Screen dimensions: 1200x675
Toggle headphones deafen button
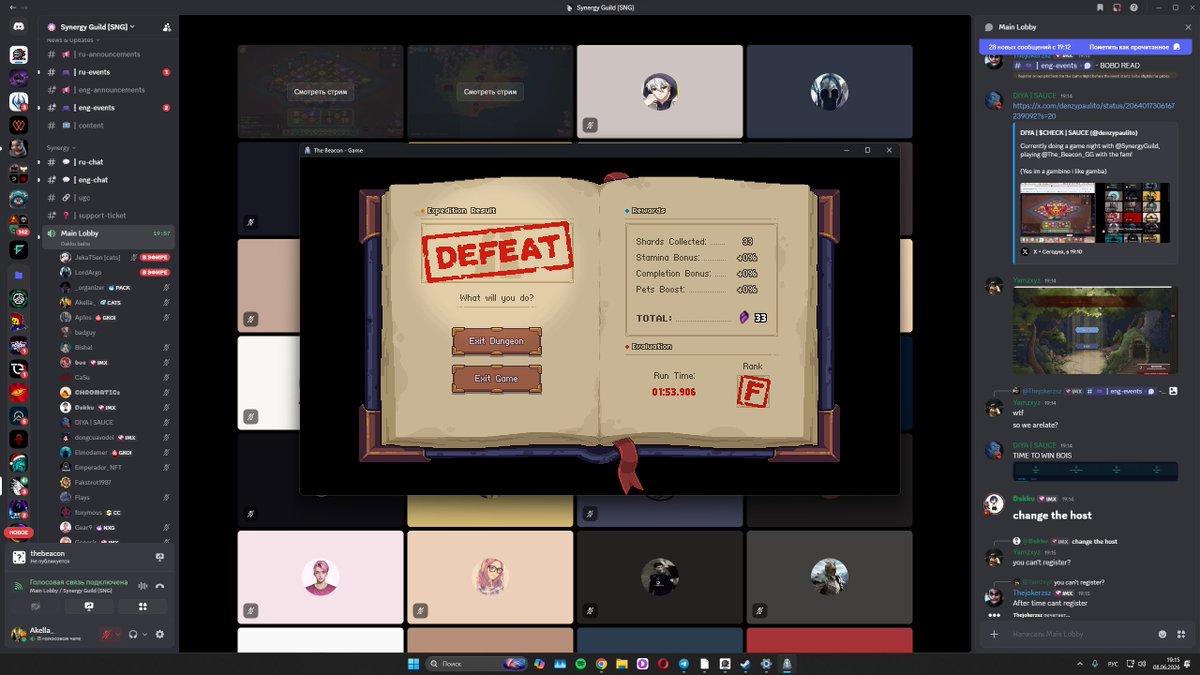[133, 634]
